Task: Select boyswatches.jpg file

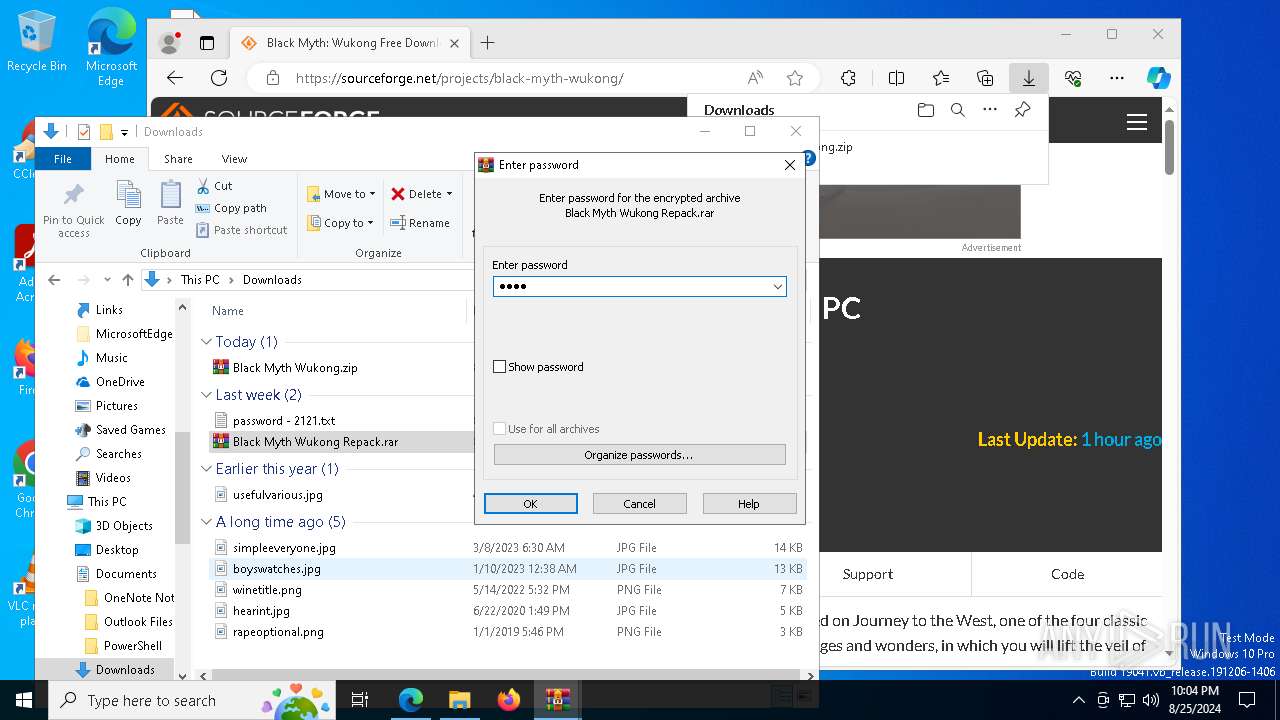Action: click(277, 569)
